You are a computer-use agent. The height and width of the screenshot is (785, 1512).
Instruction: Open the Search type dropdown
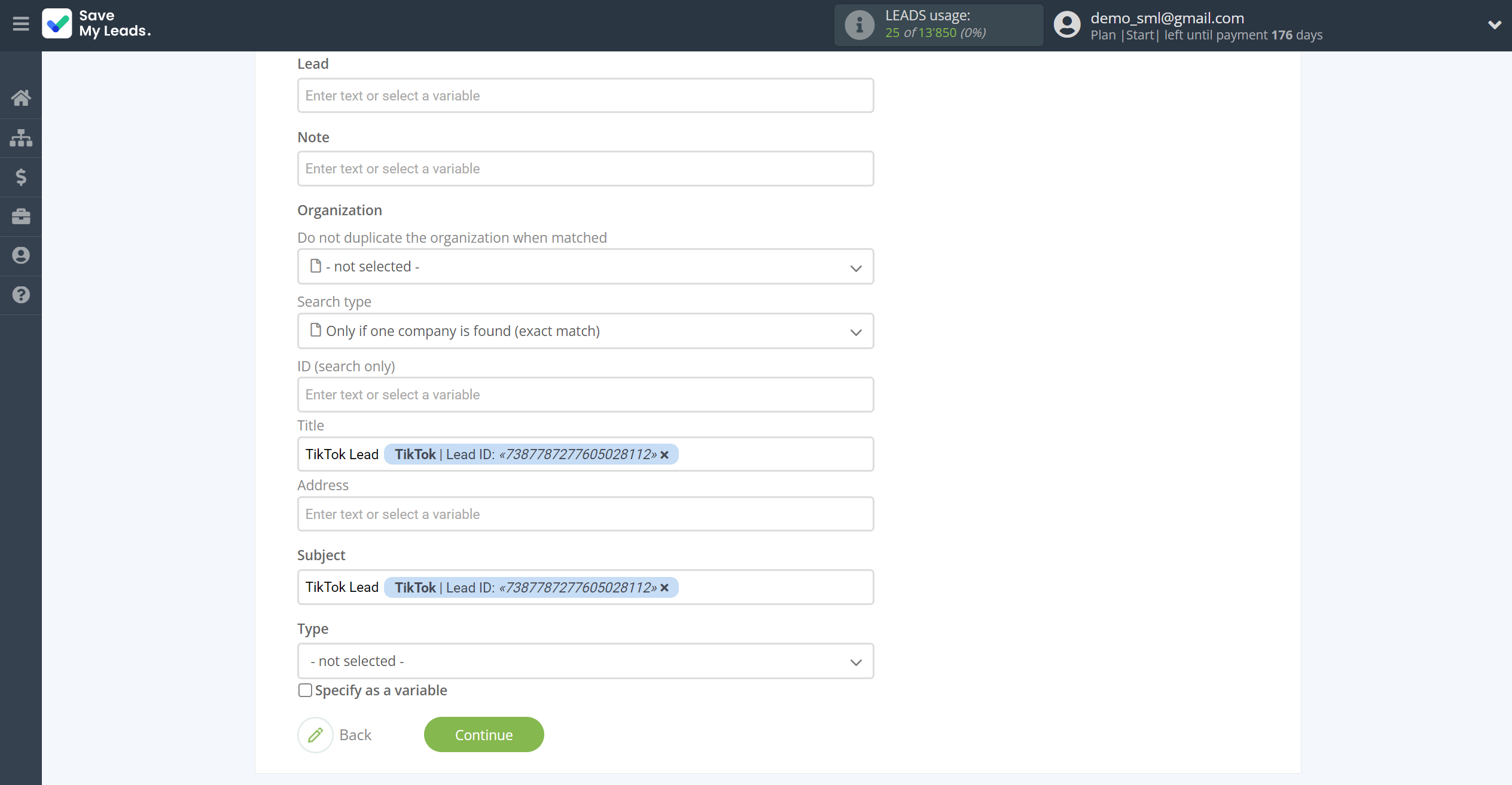586,331
